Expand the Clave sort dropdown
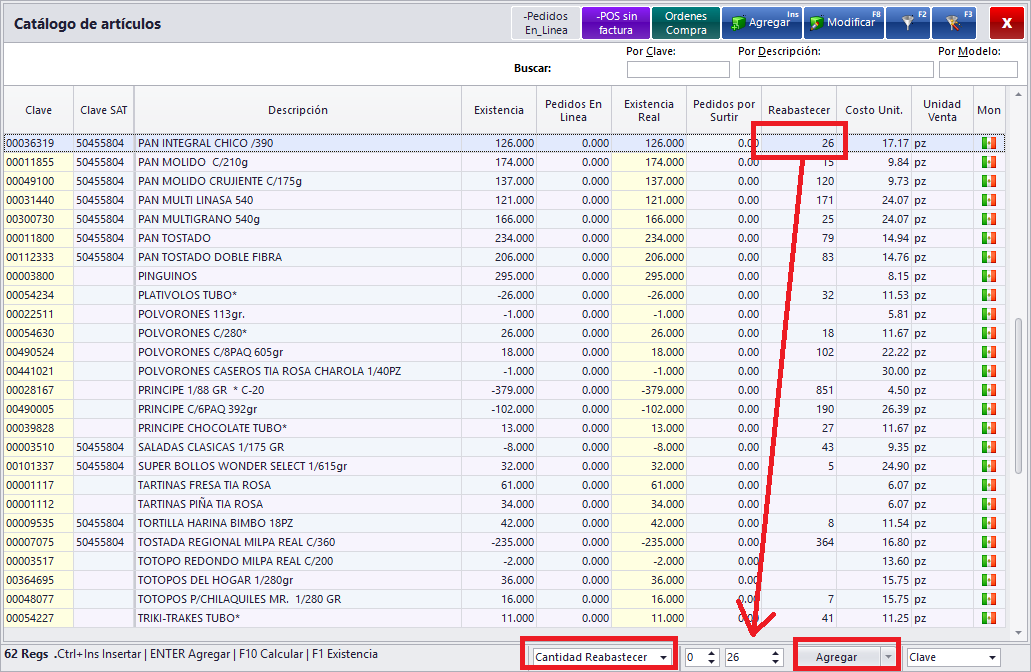The width and height of the screenshot is (1031, 672). pos(991,657)
